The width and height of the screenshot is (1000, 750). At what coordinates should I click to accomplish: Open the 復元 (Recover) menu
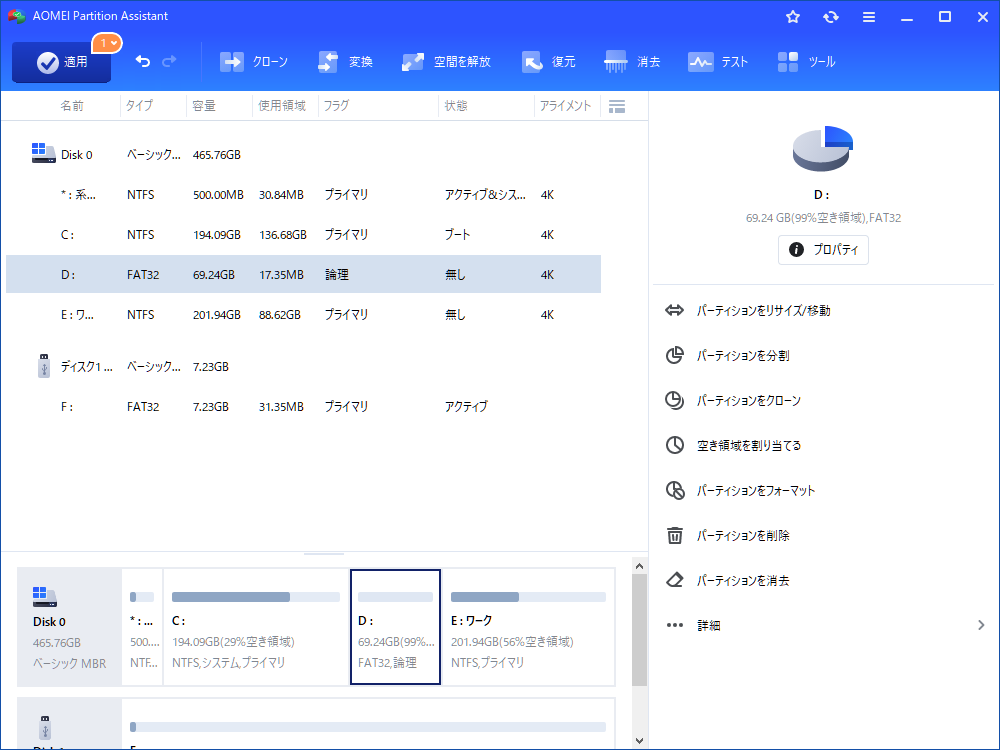548,62
